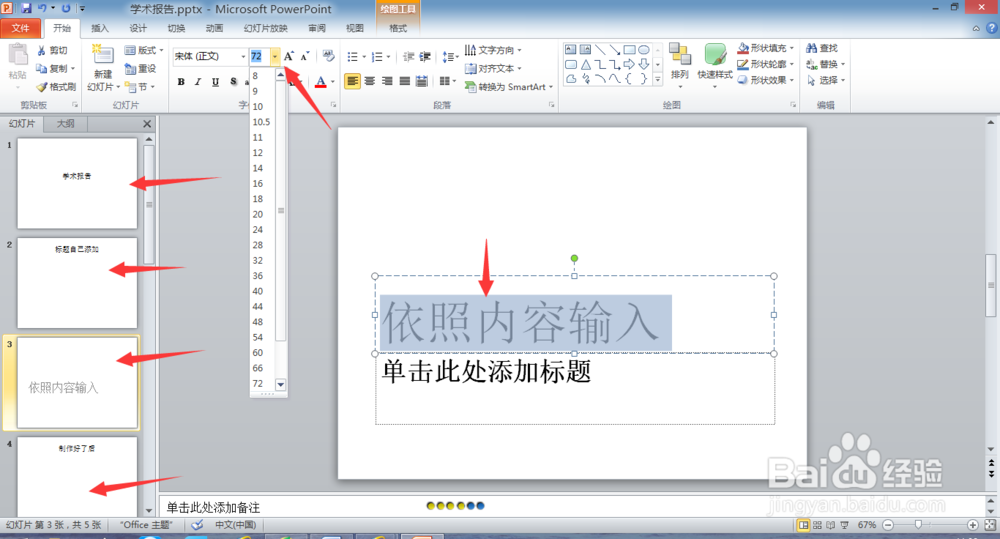Open the Animations (动画) ribbon tab
Image resolution: width=1000 pixels, height=539 pixels.
pyautogui.click(x=215, y=28)
